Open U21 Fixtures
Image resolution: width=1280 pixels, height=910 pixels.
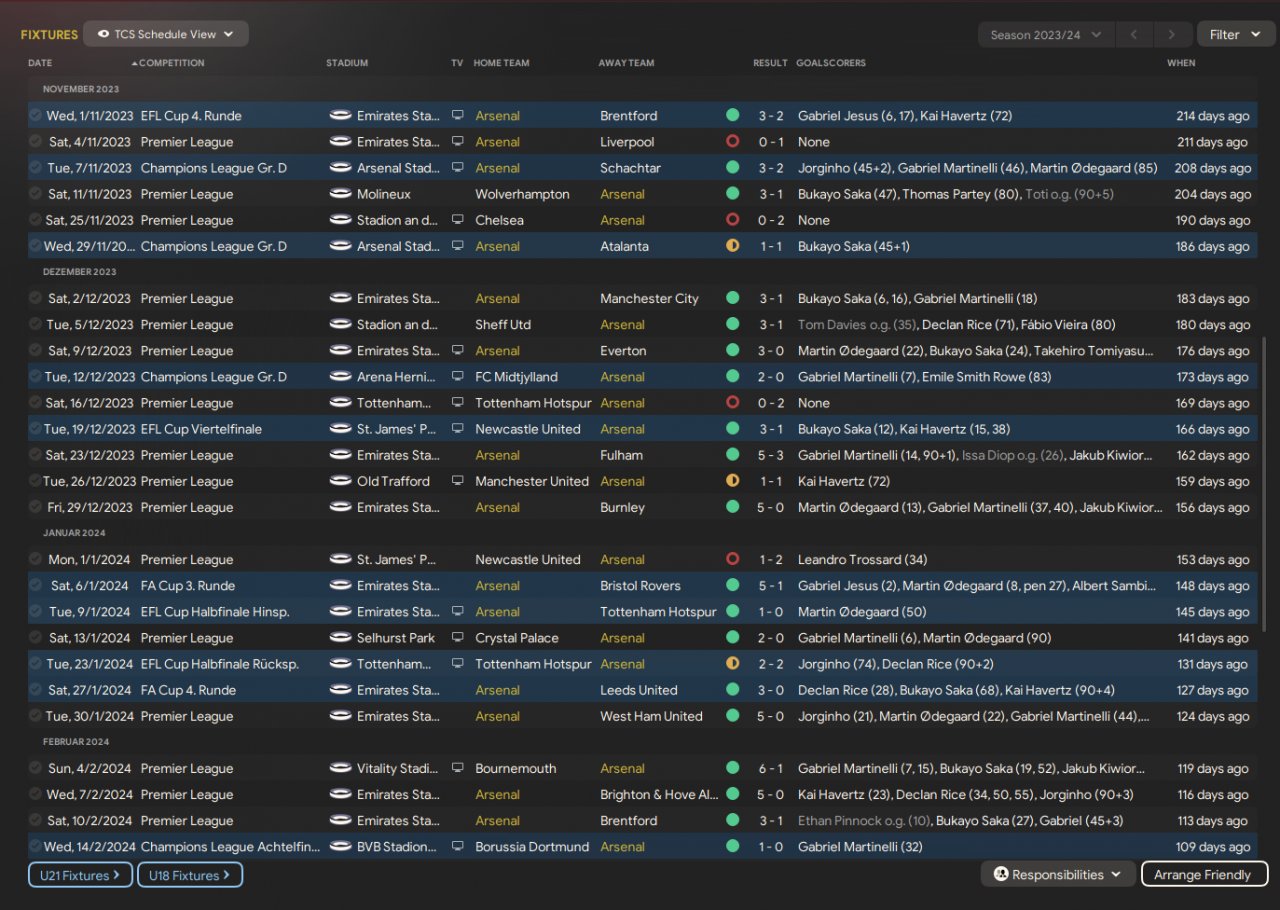(x=80, y=875)
